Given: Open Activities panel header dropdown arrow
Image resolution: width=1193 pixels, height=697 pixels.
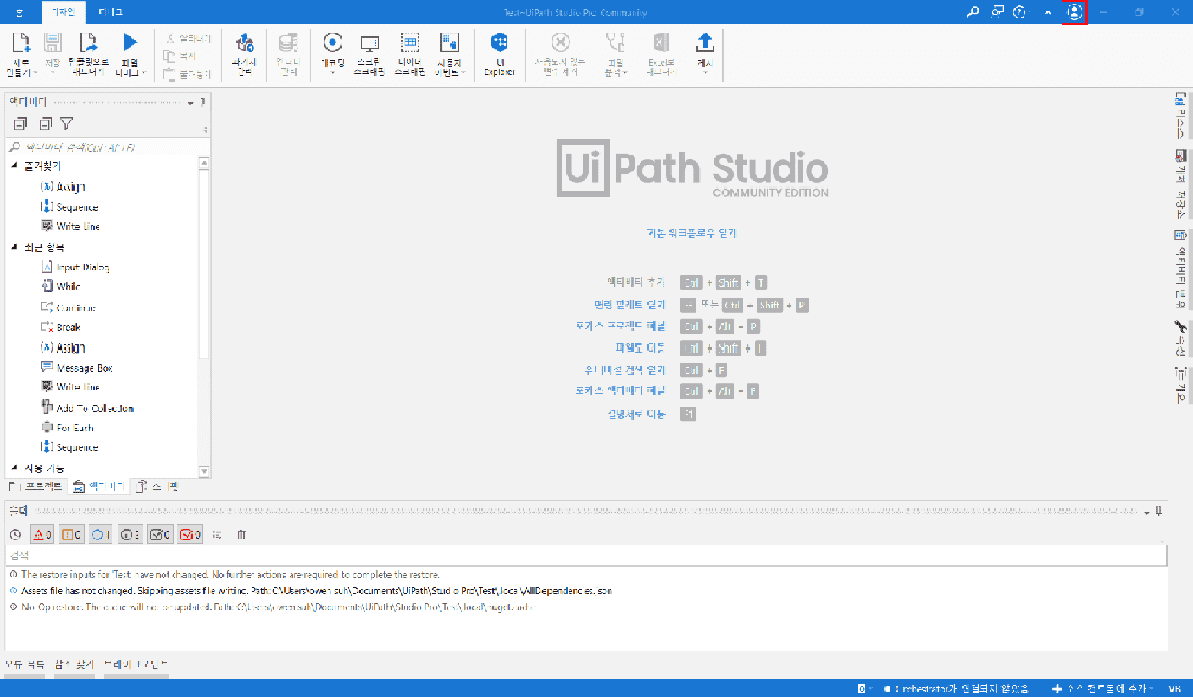Looking at the screenshot, I should [x=190, y=102].
